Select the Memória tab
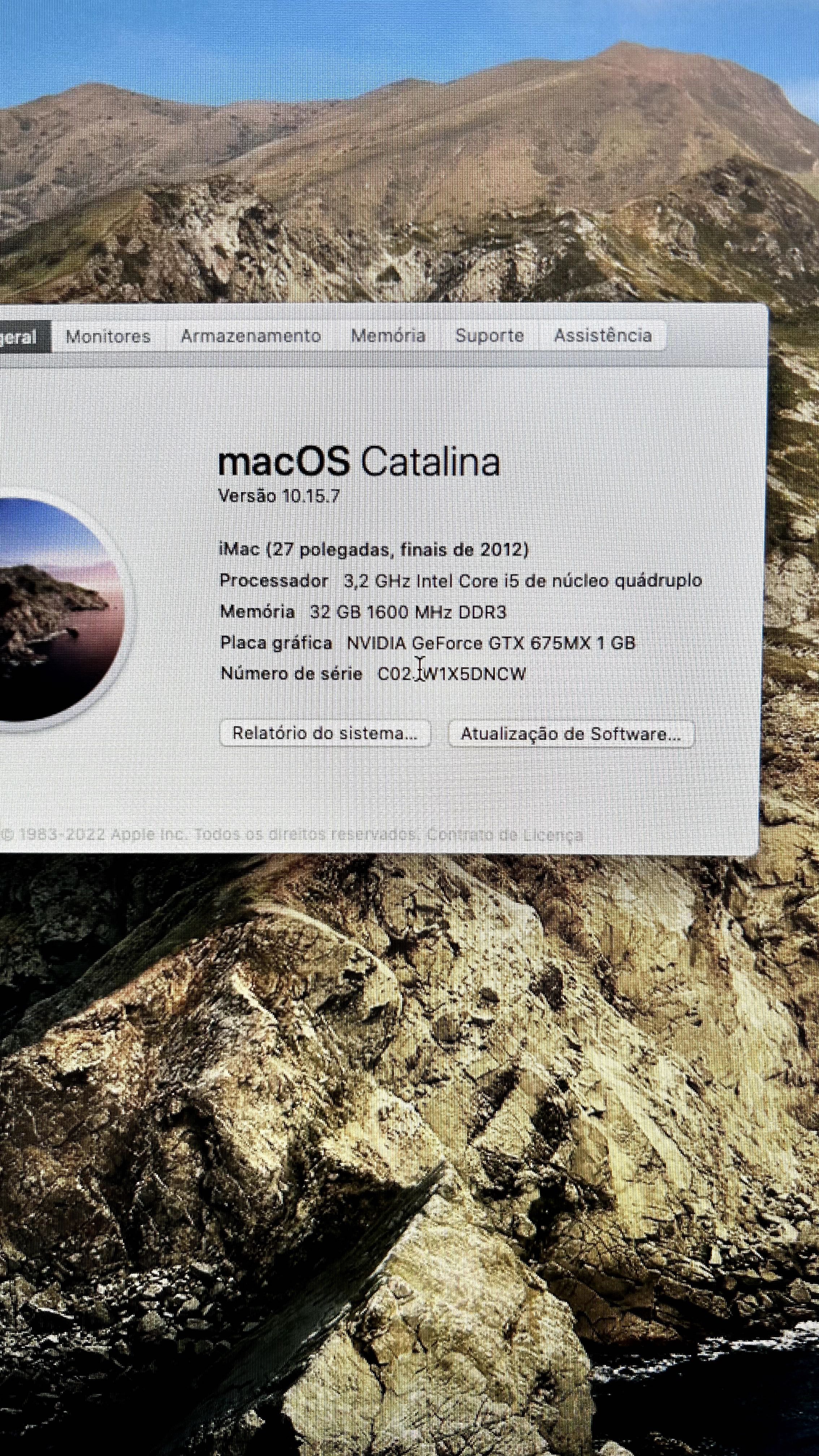819x1456 pixels. [388, 335]
